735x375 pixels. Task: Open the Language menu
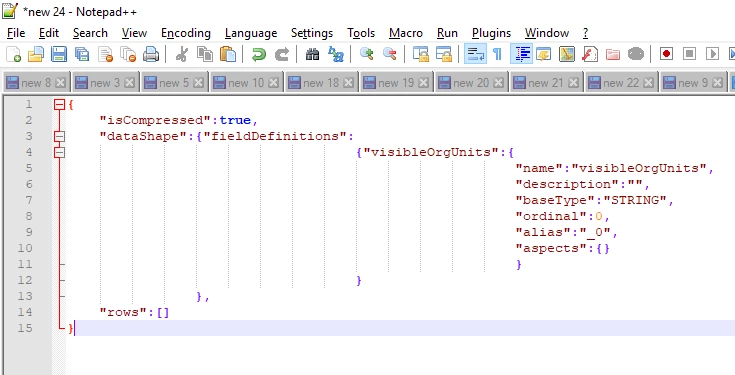click(251, 33)
